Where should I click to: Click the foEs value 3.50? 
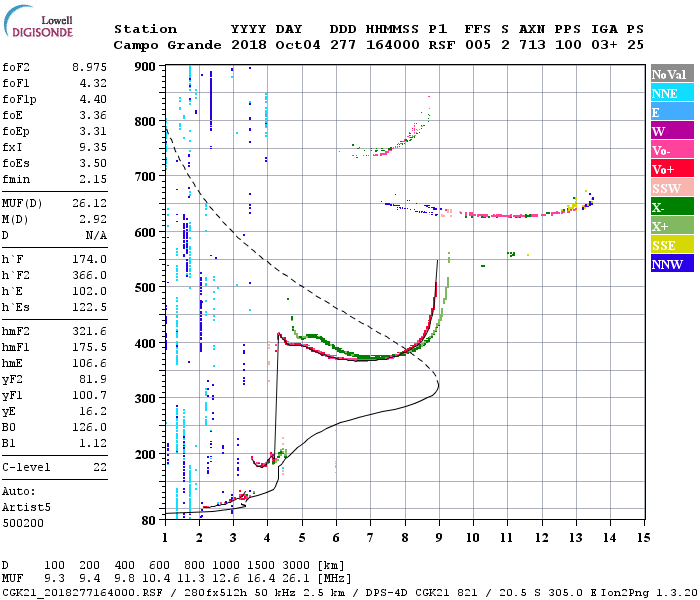[x=93, y=163]
